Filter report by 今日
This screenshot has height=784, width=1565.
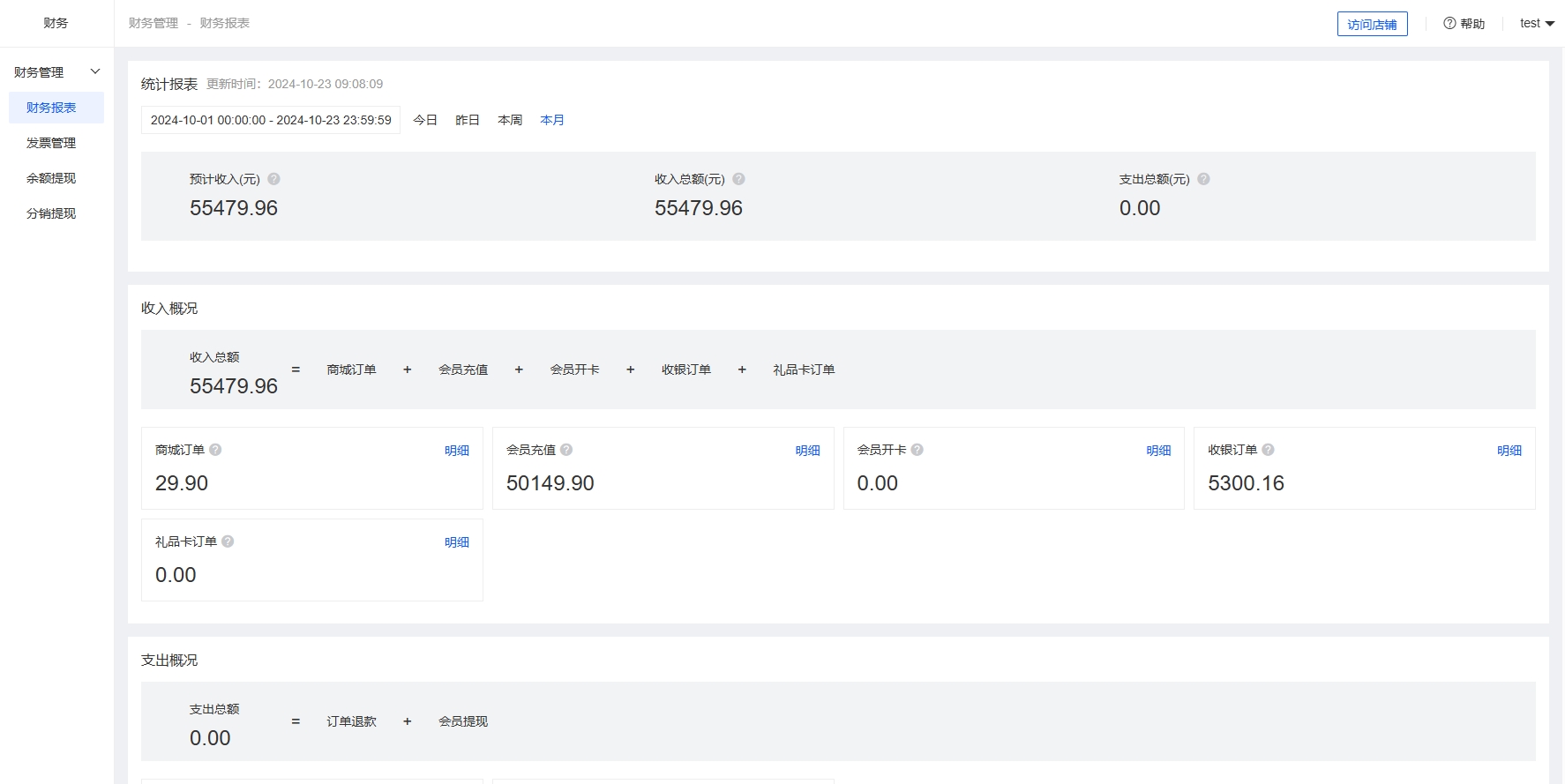425,120
